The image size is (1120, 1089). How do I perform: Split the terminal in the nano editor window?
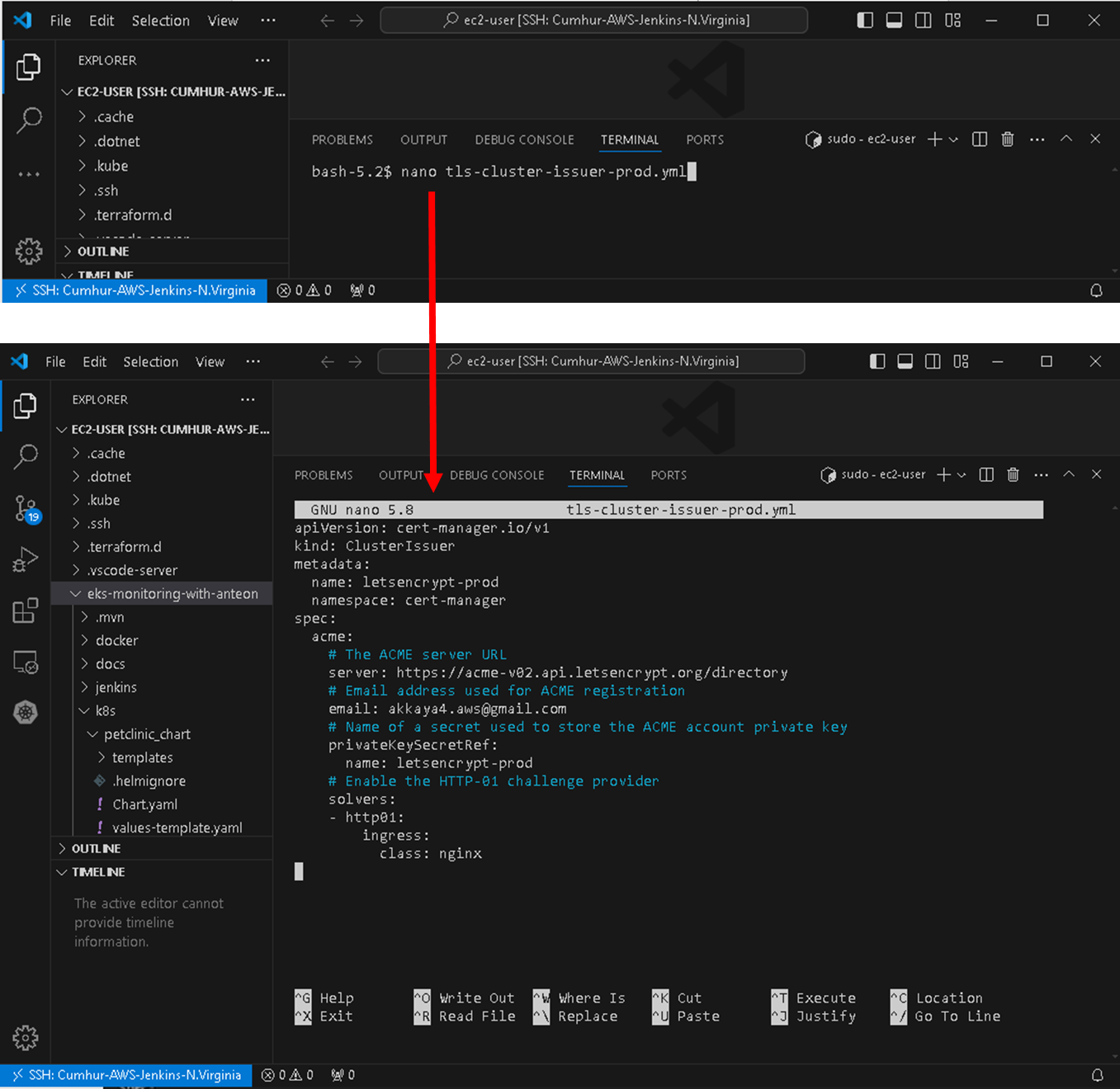(986, 474)
